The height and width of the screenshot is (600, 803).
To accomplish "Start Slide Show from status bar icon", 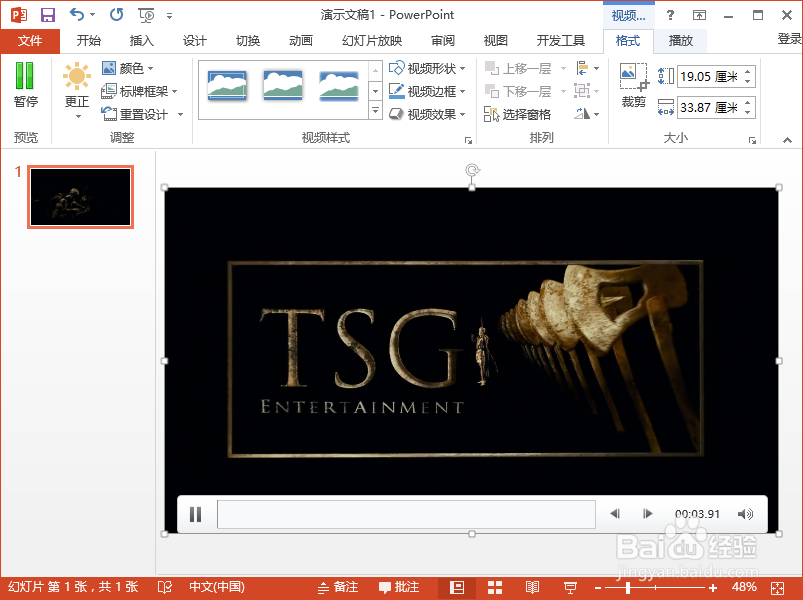I will click(570, 587).
